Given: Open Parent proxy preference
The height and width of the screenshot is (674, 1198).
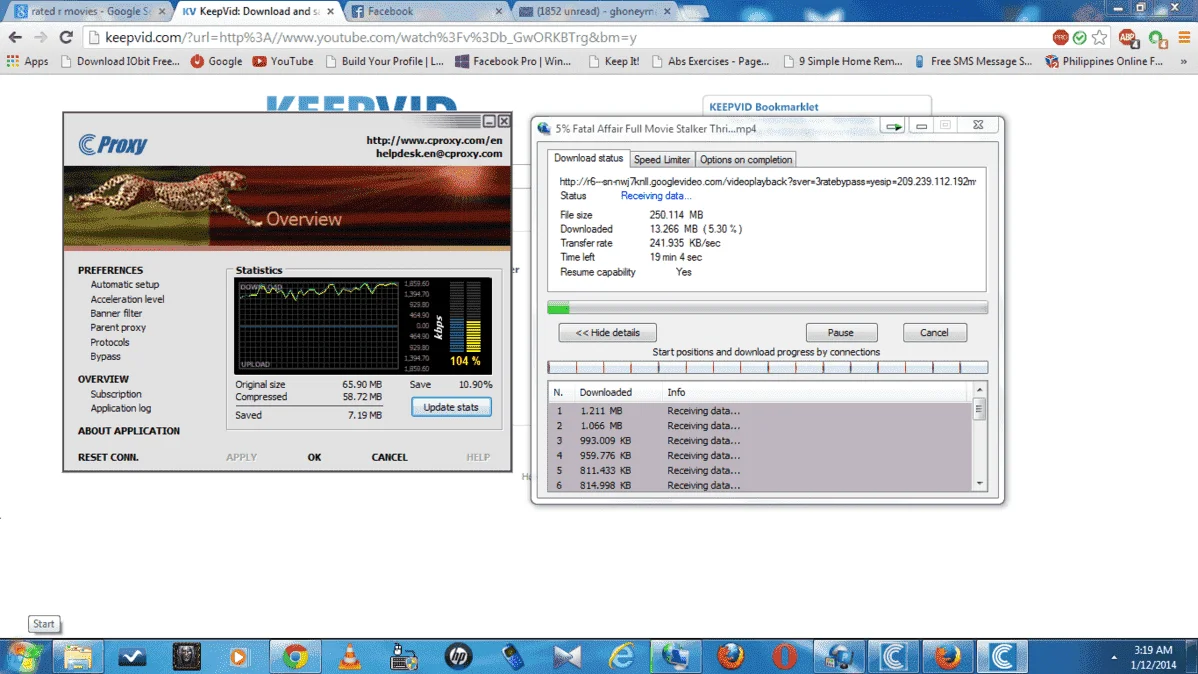Looking at the screenshot, I should [x=118, y=328].
